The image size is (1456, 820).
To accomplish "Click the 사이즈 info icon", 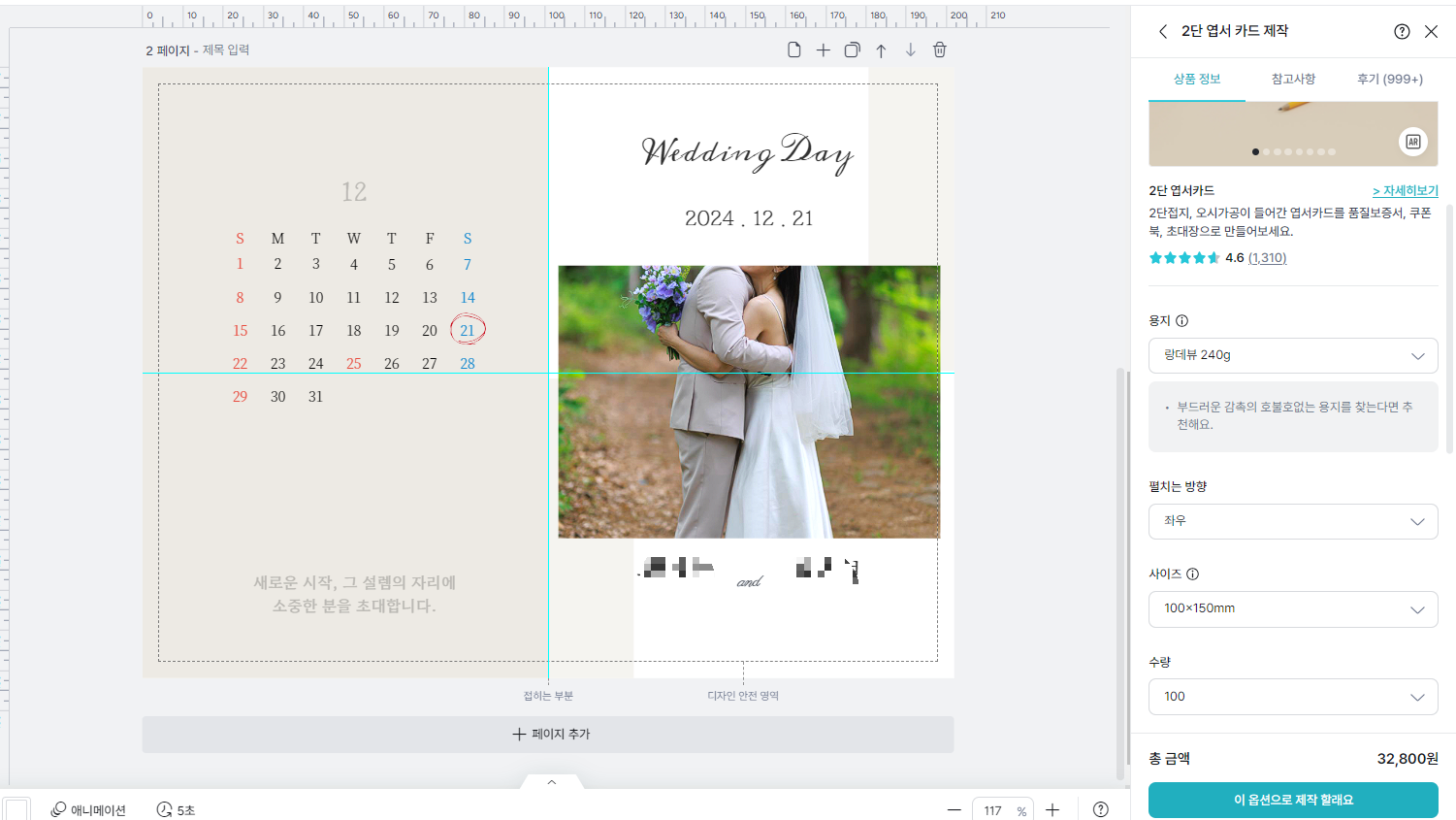I will pos(1192,574).
